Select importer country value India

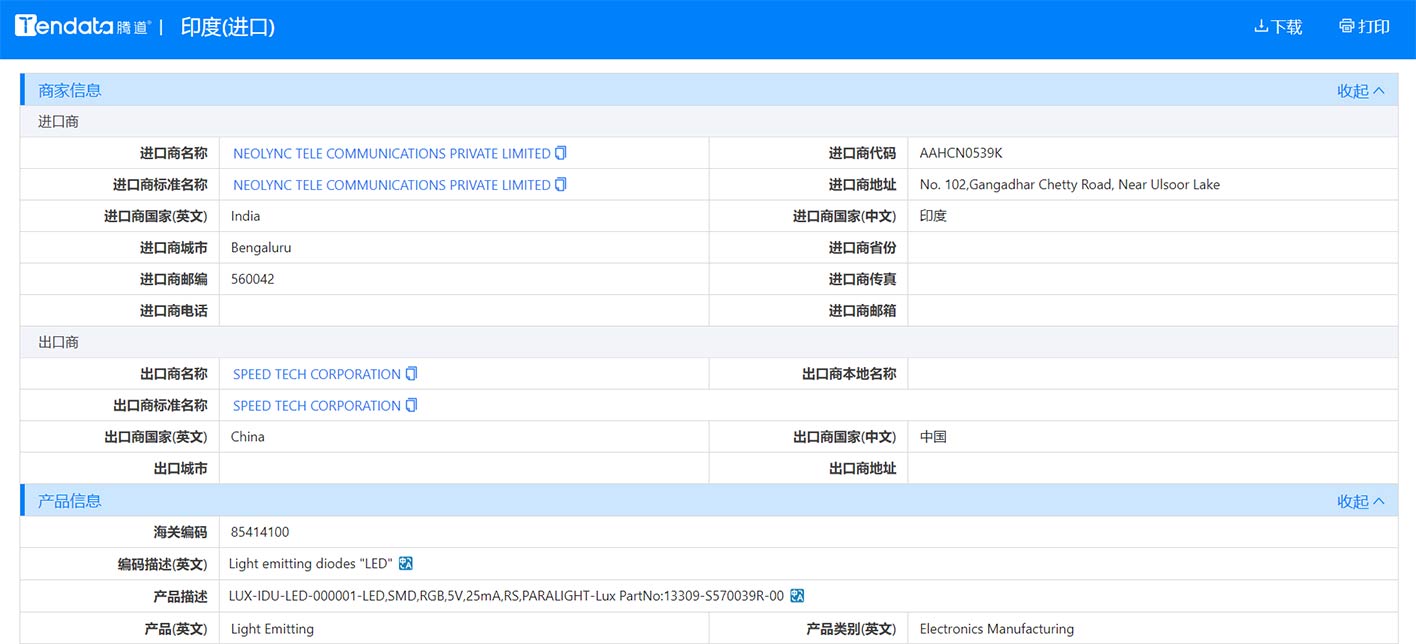[x=245, y=216]
